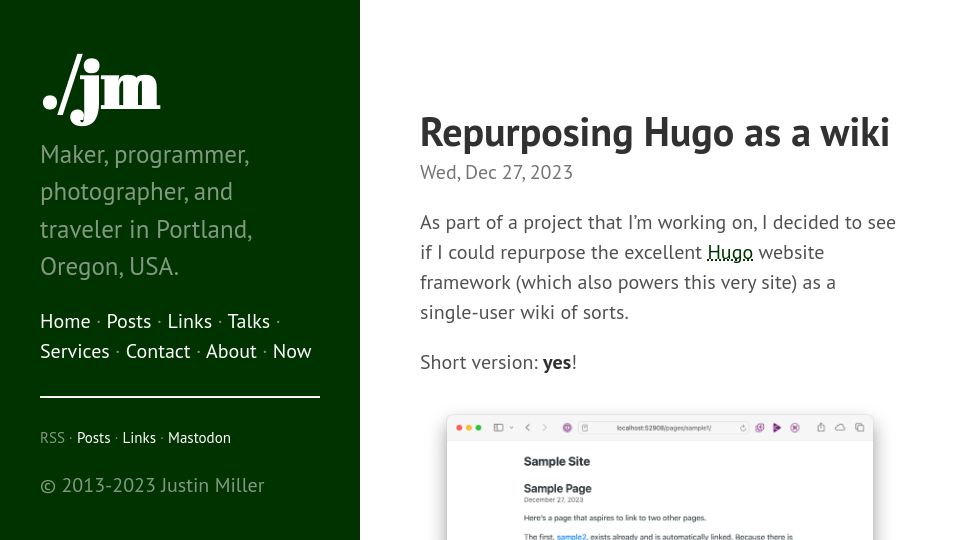Click the article title Repurposing Hugo as a wiki
The height and width of the screenshot is (540, 960).
click(x=654, y=132)
